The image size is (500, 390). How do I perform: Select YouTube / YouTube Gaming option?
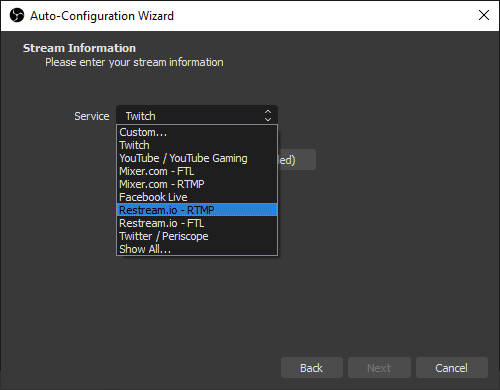[x=197, y=158]
